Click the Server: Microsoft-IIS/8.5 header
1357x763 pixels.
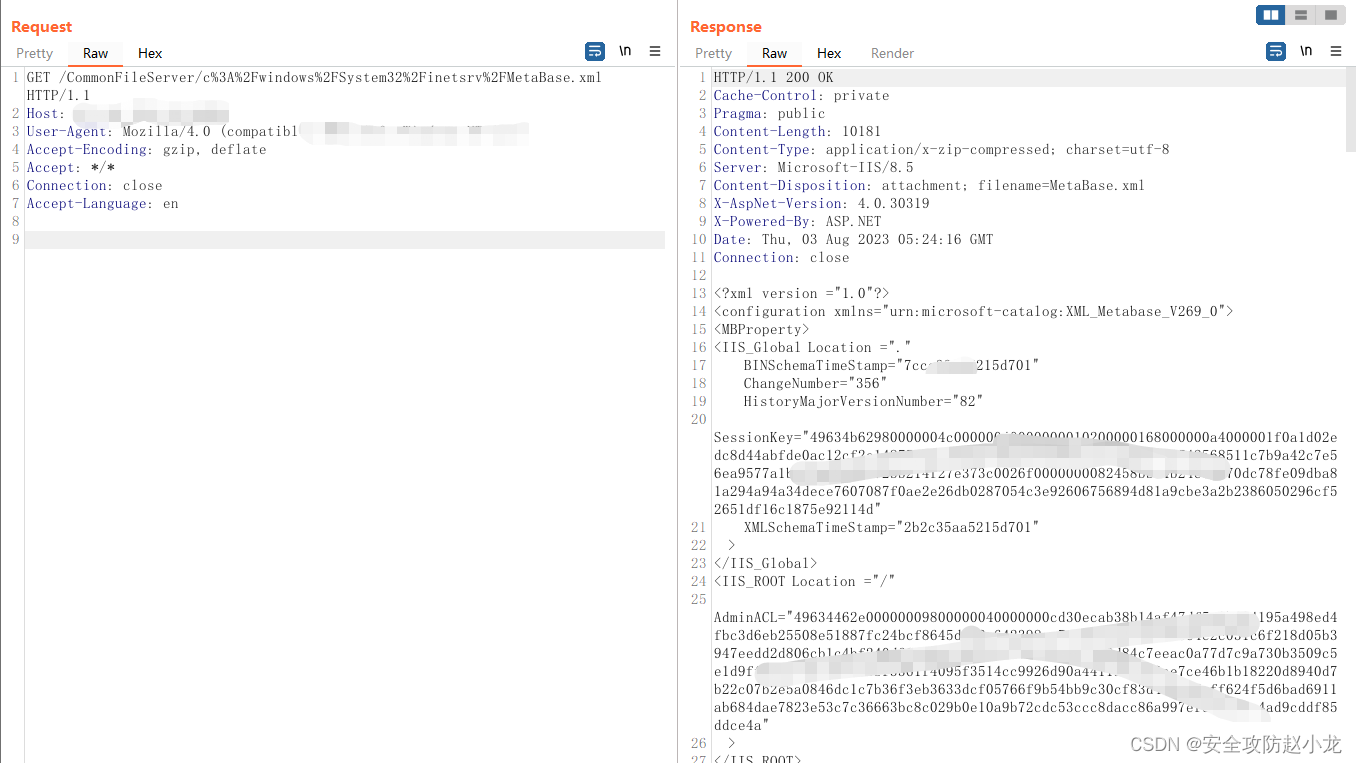pos(813,167)
